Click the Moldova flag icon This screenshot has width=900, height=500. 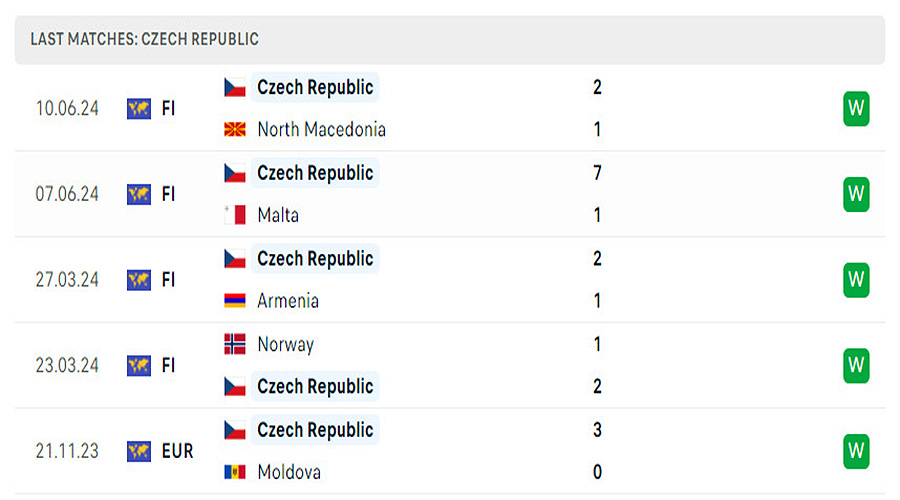(235, 472)
